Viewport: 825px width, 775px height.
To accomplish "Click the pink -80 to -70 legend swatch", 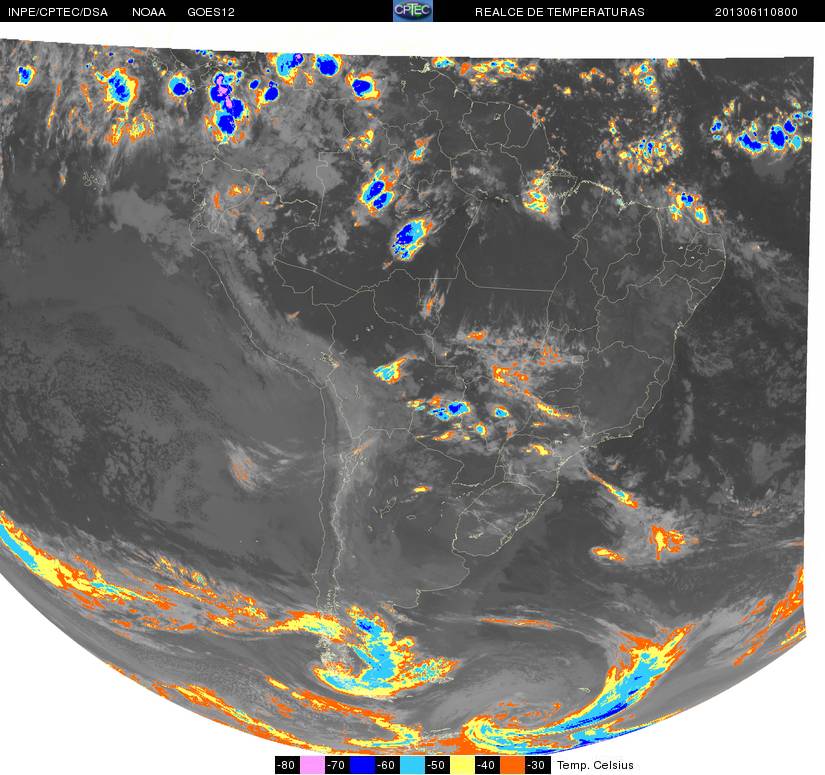I will coord(312,765).
